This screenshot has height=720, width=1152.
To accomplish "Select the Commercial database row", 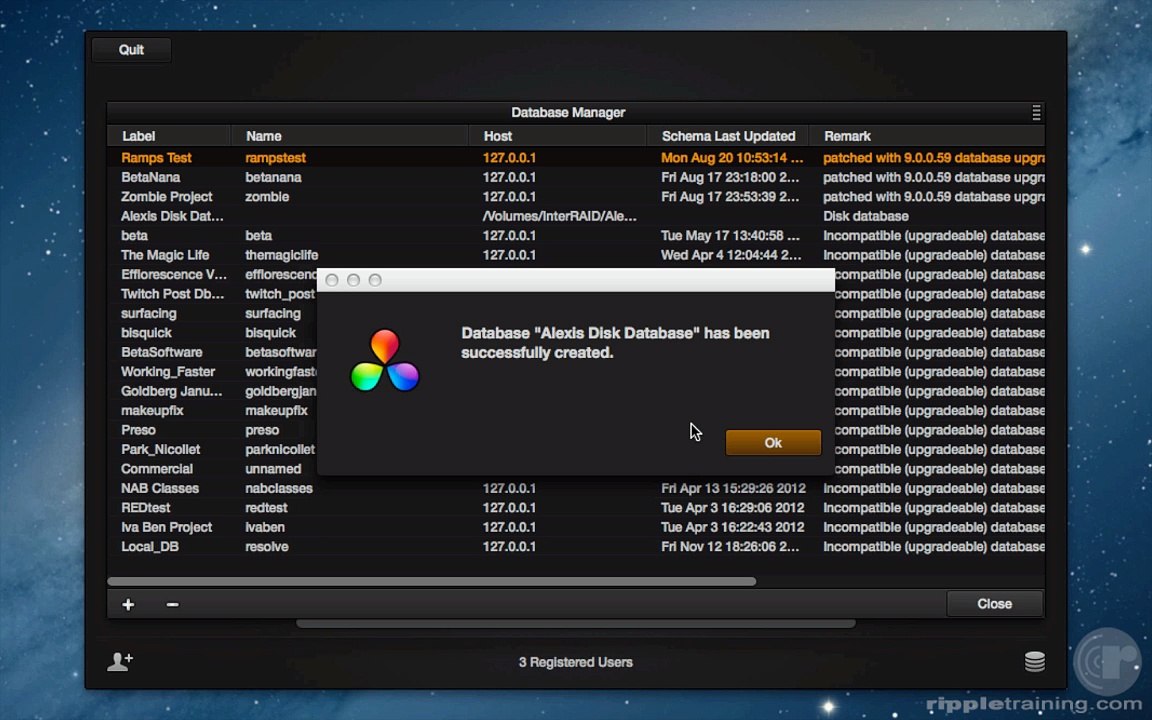I will pyautogui.click(x=156, y=469).
